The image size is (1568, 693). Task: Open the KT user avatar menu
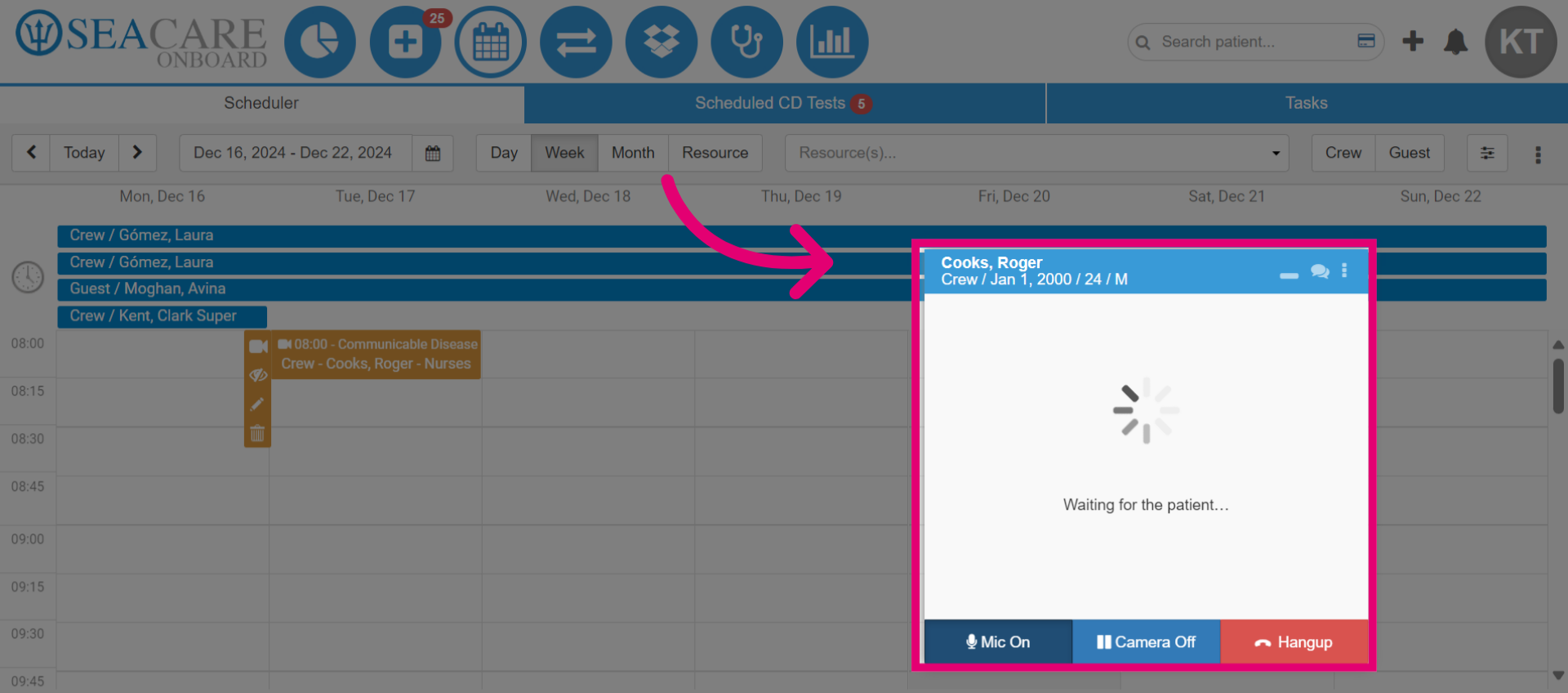(x=1521, y=42)
